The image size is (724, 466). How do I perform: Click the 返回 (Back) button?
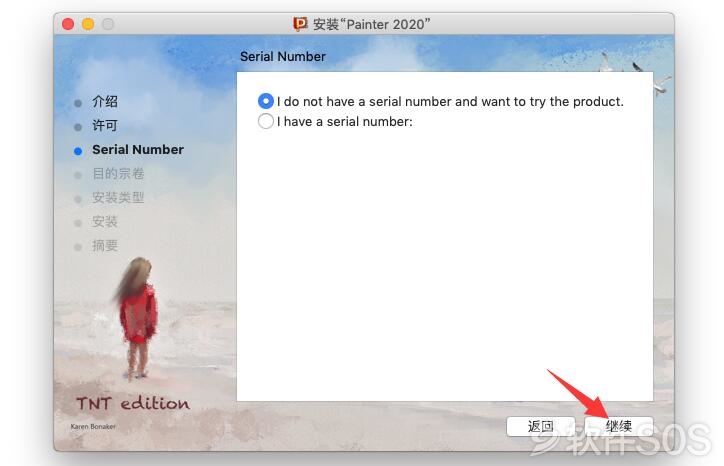point(540,426)
